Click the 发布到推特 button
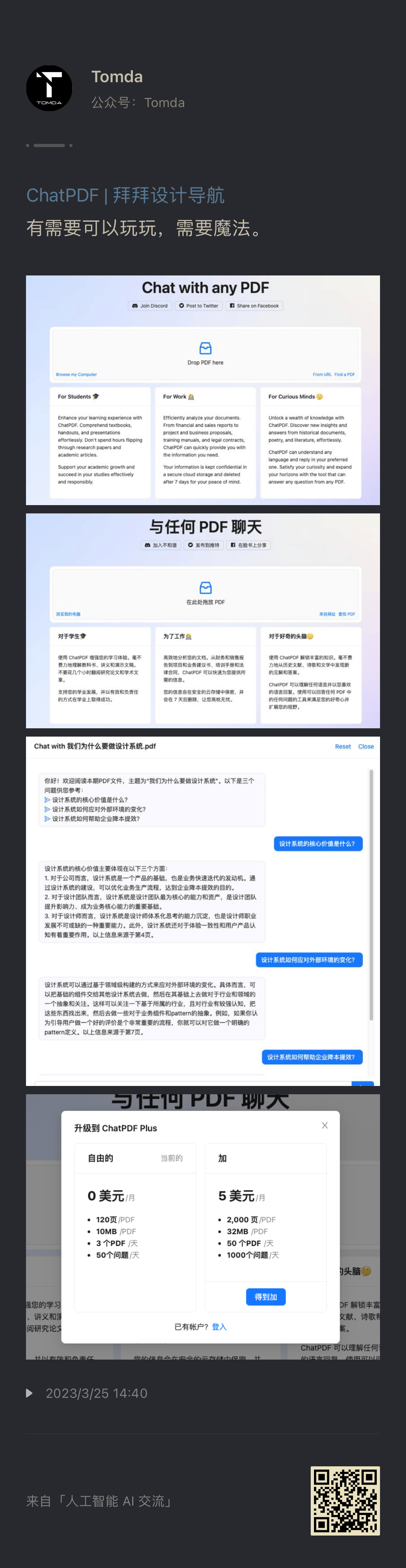406x1568 pixels. (204, 545)
